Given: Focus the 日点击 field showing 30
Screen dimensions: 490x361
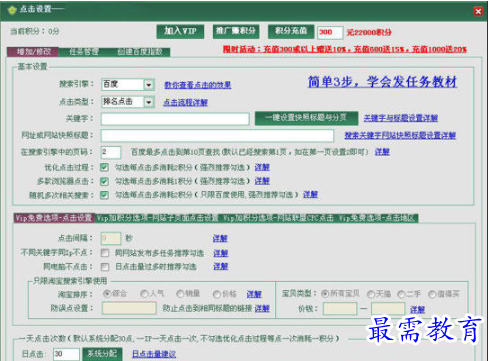Looking at the screenshot, I should pyautogui.click(x=66, y=354).
